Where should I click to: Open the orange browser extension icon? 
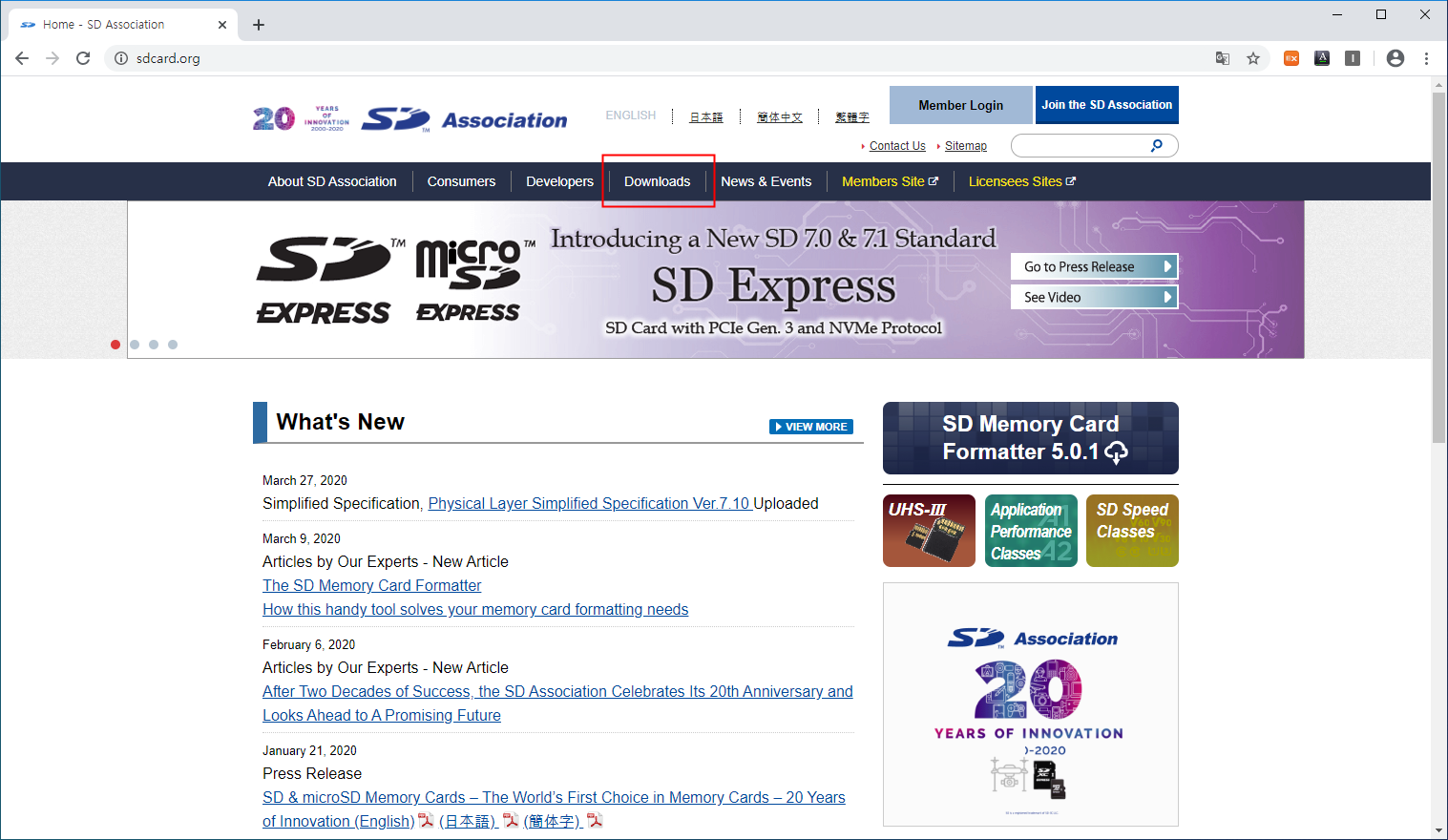(x=1291, y=58)
